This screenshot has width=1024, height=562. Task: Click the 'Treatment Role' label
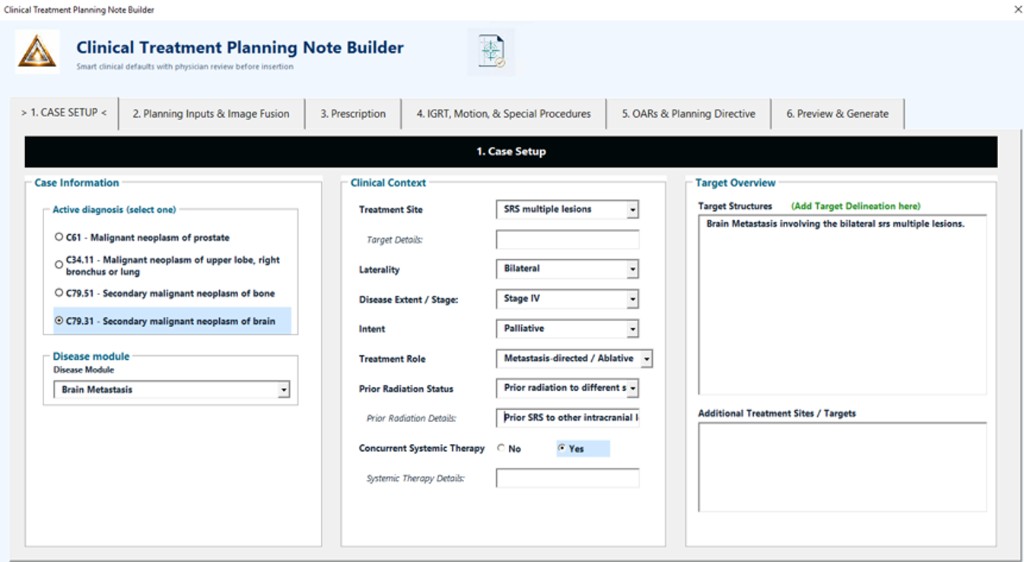pos(392,359)
